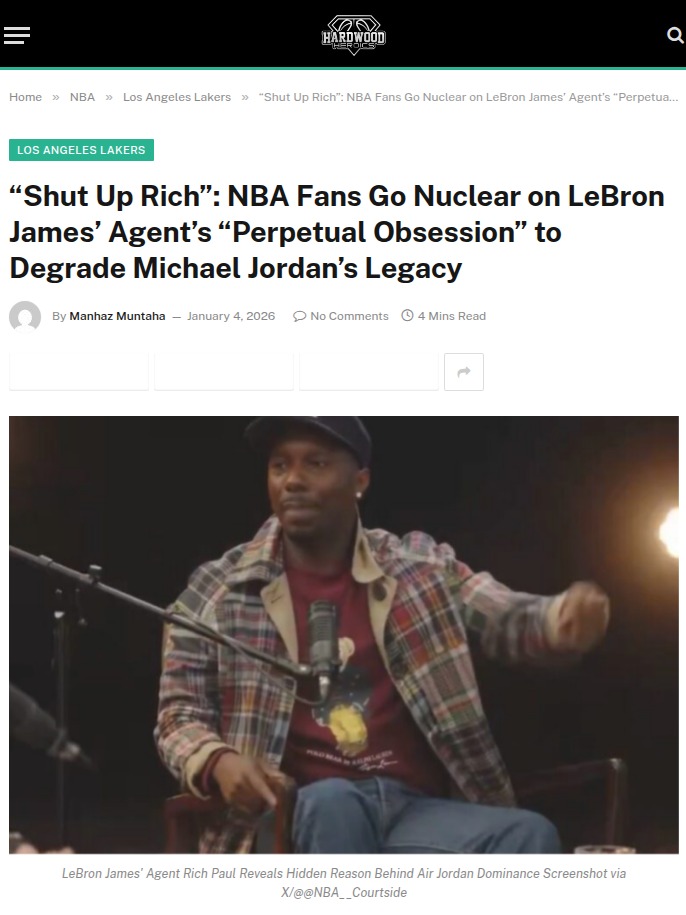Click the author avatar image

[x=25, y=316]
